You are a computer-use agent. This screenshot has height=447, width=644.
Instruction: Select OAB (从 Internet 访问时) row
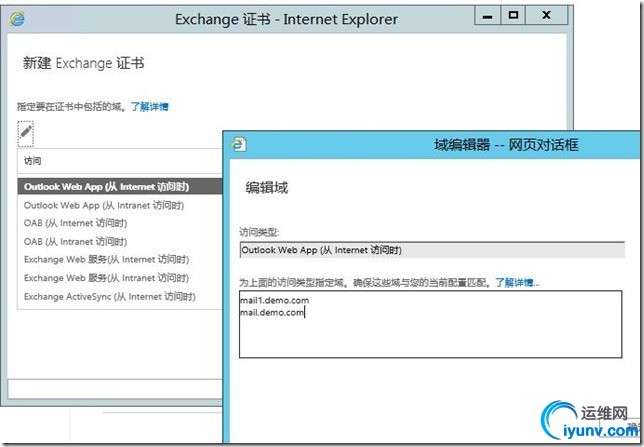(120, 223)
